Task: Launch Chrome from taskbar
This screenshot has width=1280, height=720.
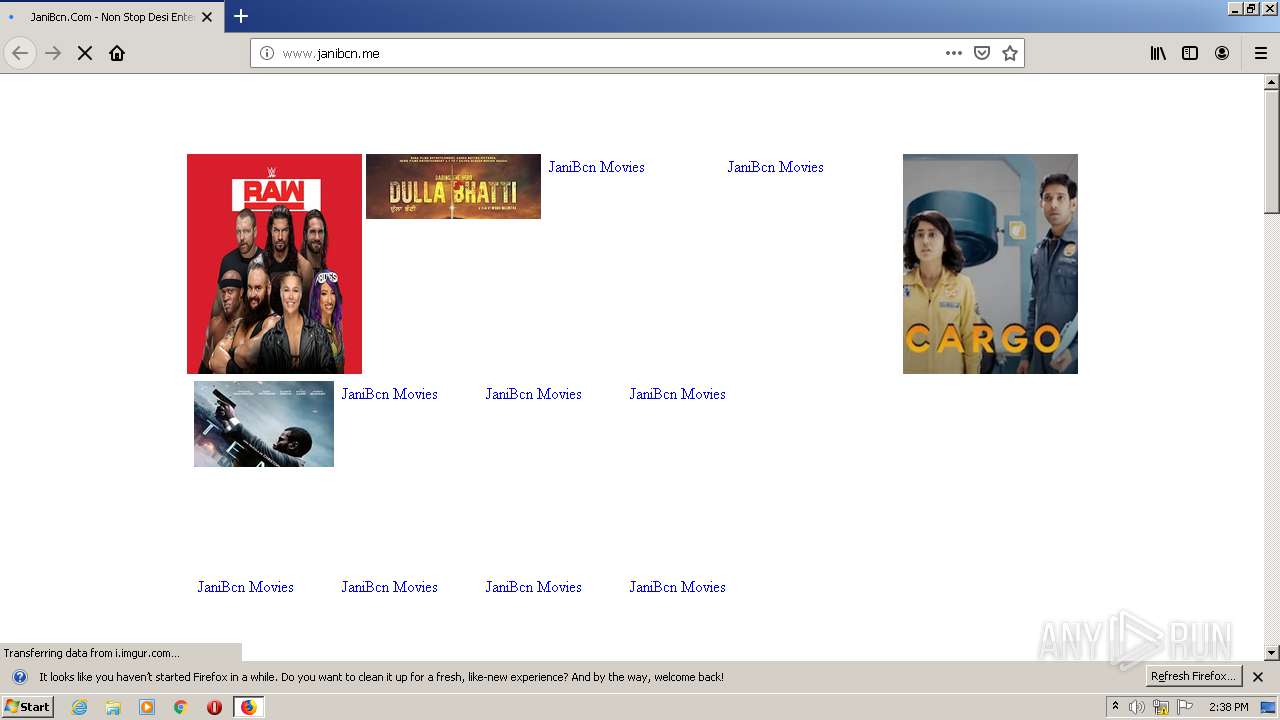Action: point(180,707)
